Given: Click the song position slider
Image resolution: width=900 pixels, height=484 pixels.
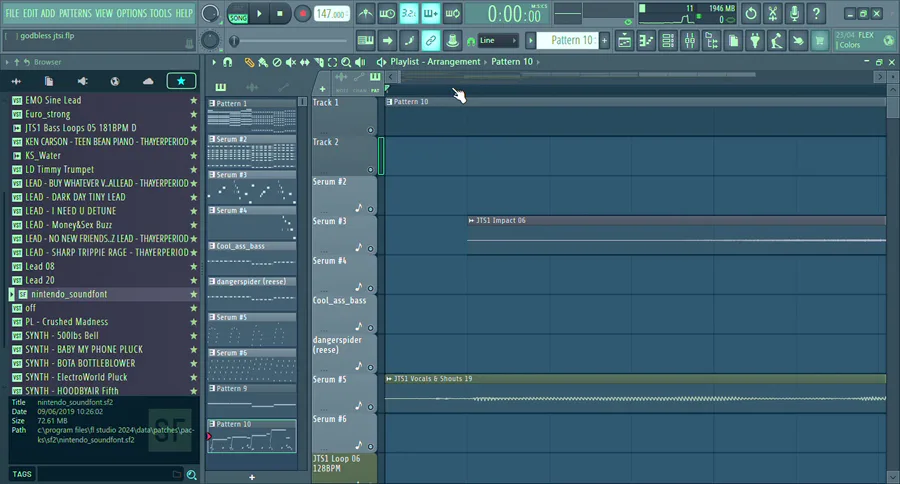Looking at the screenshot, I should tap(290, 41).
